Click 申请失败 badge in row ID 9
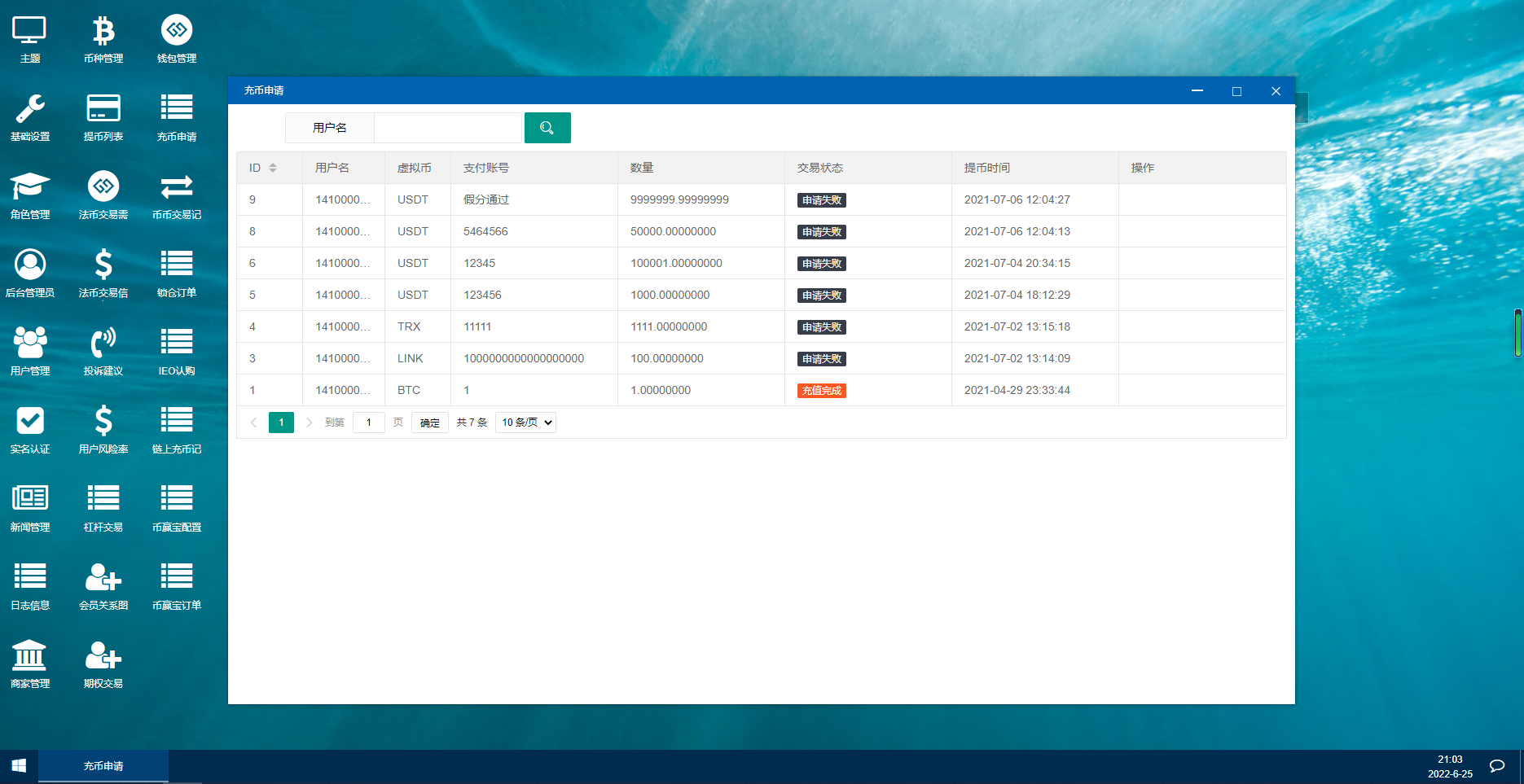Image resolution: width=1524 pixels, height=784 pixels. click(821, 200)
